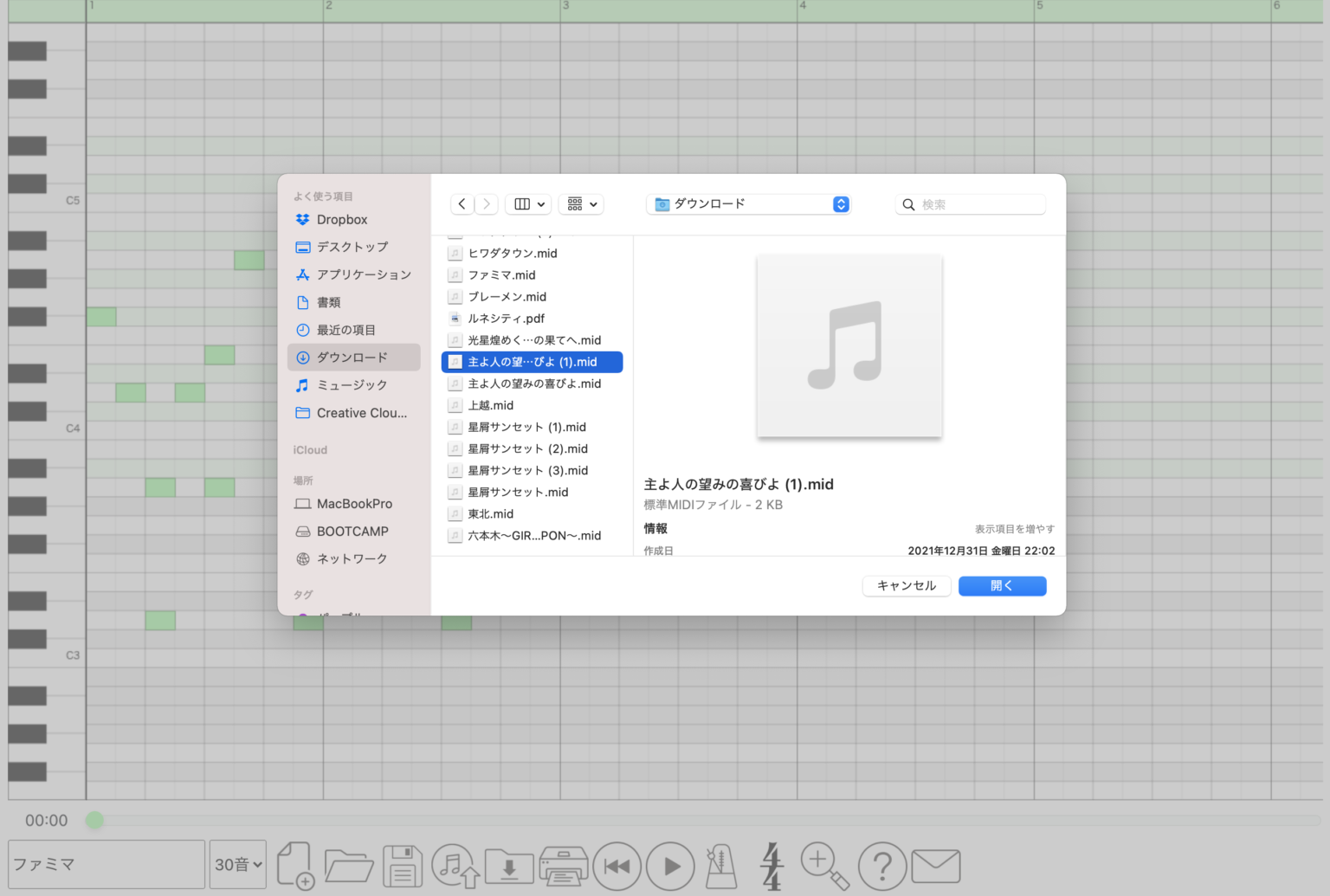
Task: Click the floppy disk save icon
Action: 403,866
